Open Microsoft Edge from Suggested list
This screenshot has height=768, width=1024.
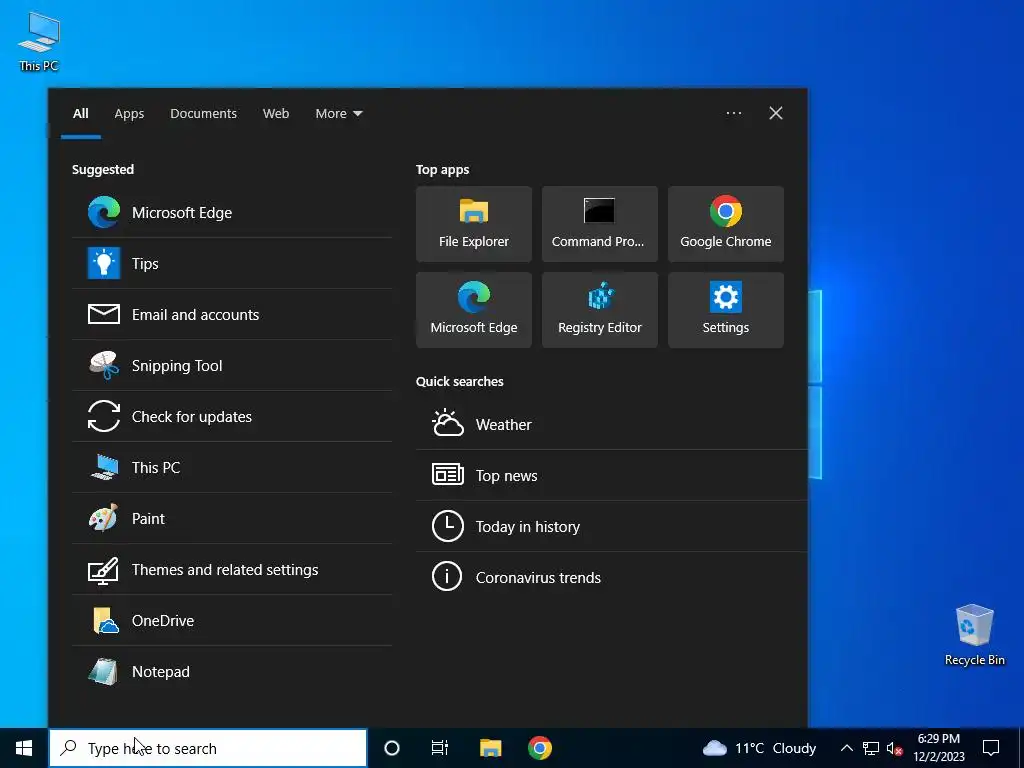click(x=232, y=212)
